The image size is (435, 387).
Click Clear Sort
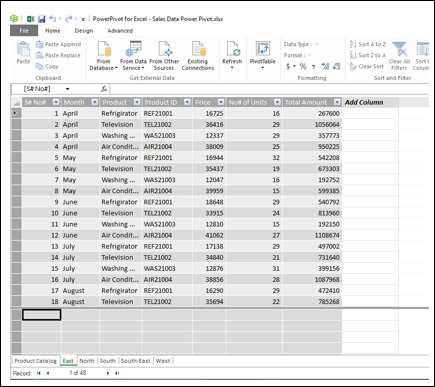367,66
